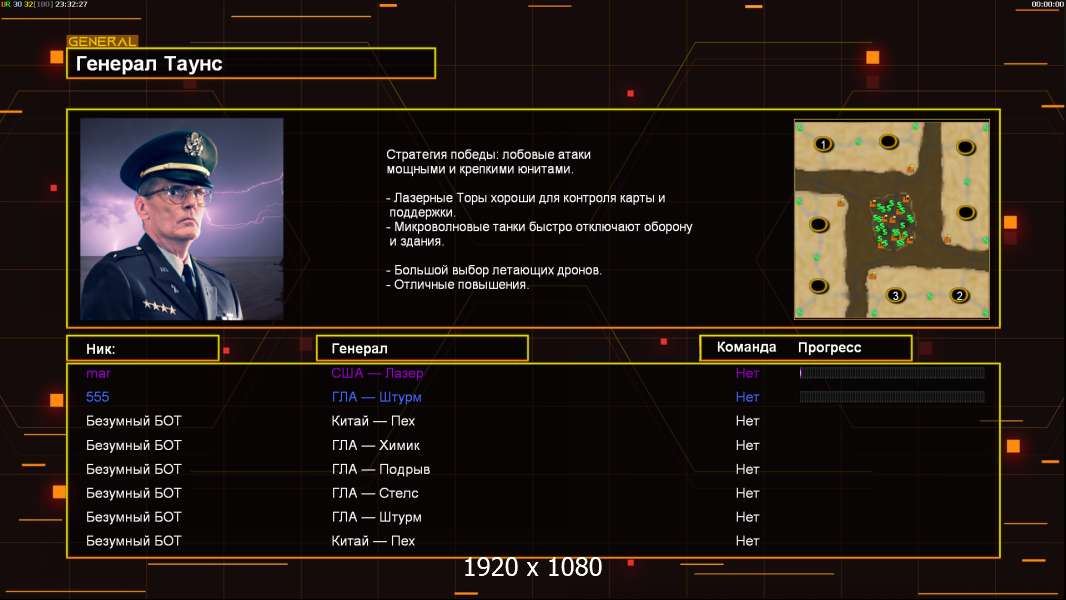The height and width of the screenshot is (600, 1066).
Task: Click the mar loading progress bar
Action: pos(892,372)
